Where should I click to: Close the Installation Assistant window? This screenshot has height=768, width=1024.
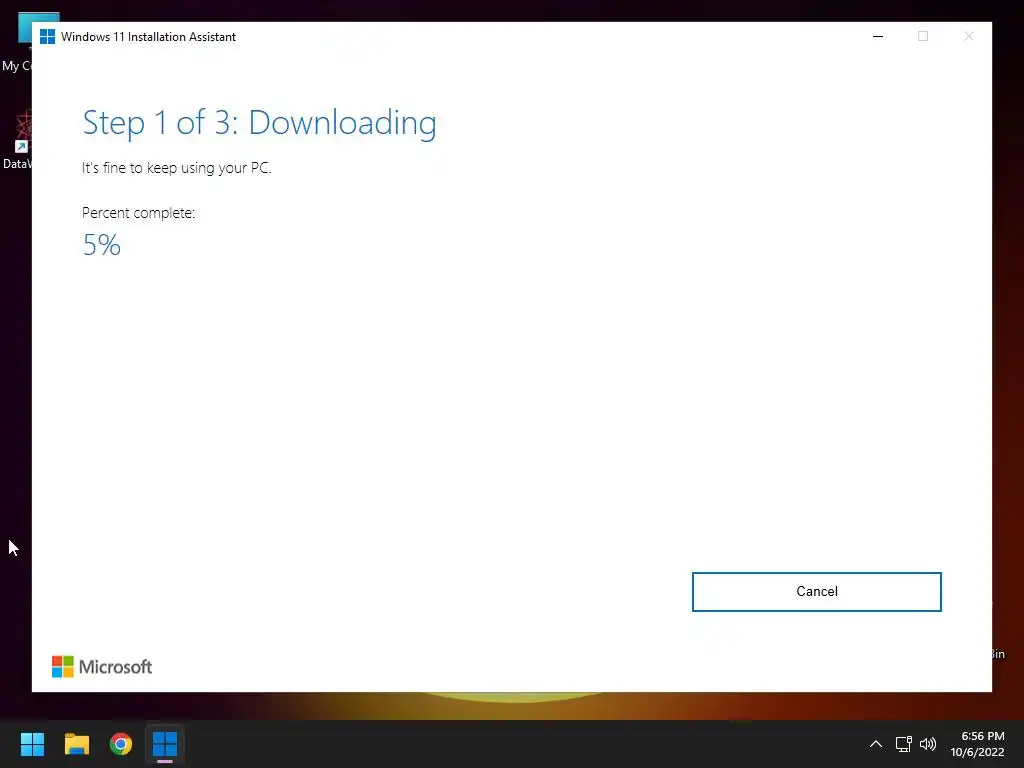coord(968,37)
